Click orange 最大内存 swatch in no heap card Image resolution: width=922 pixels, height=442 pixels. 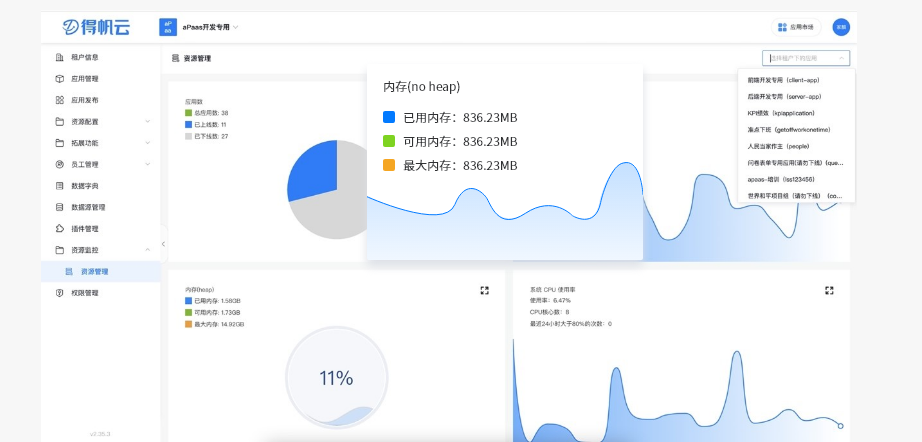tap(389, 165)
